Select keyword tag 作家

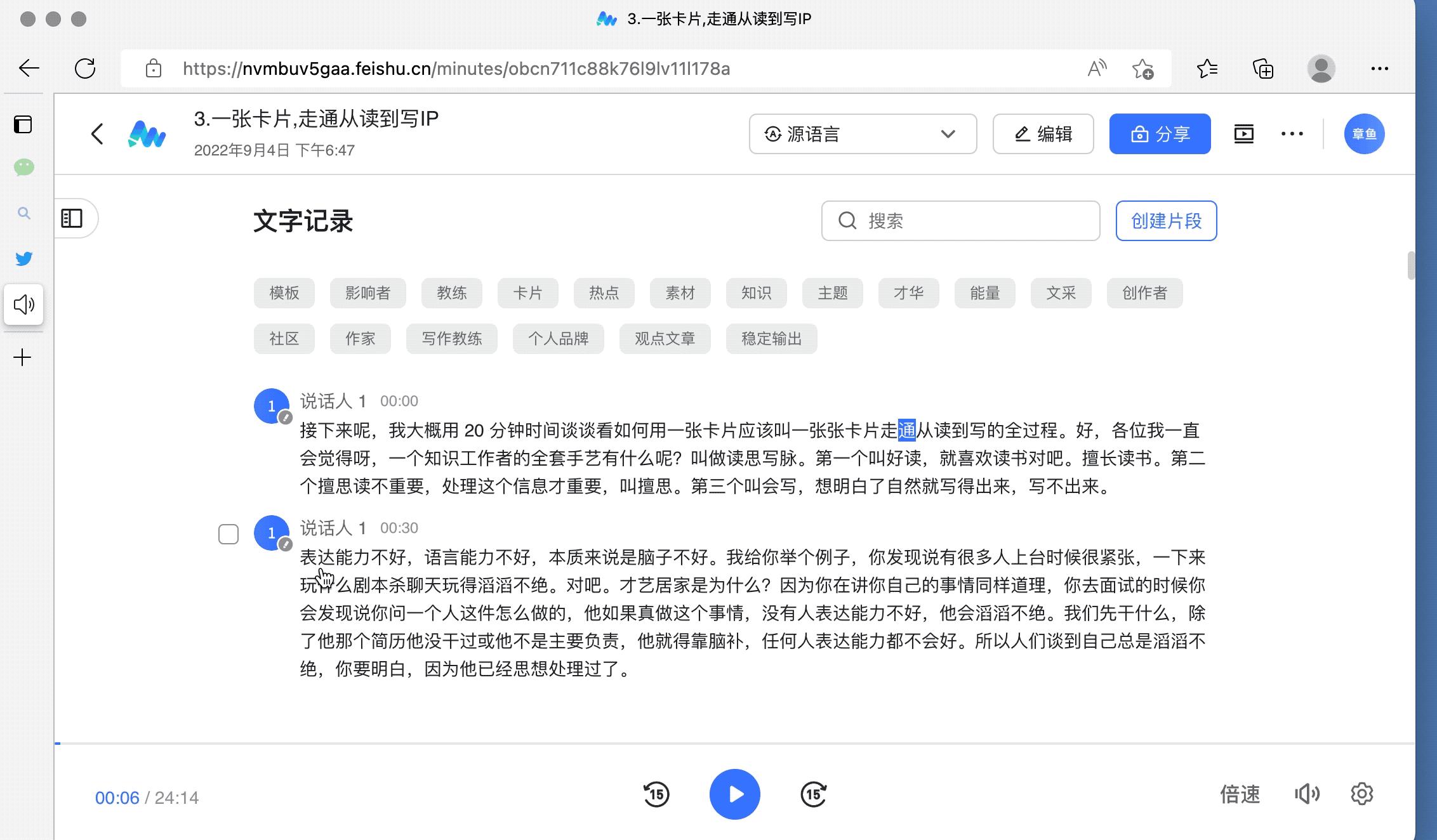360,339
